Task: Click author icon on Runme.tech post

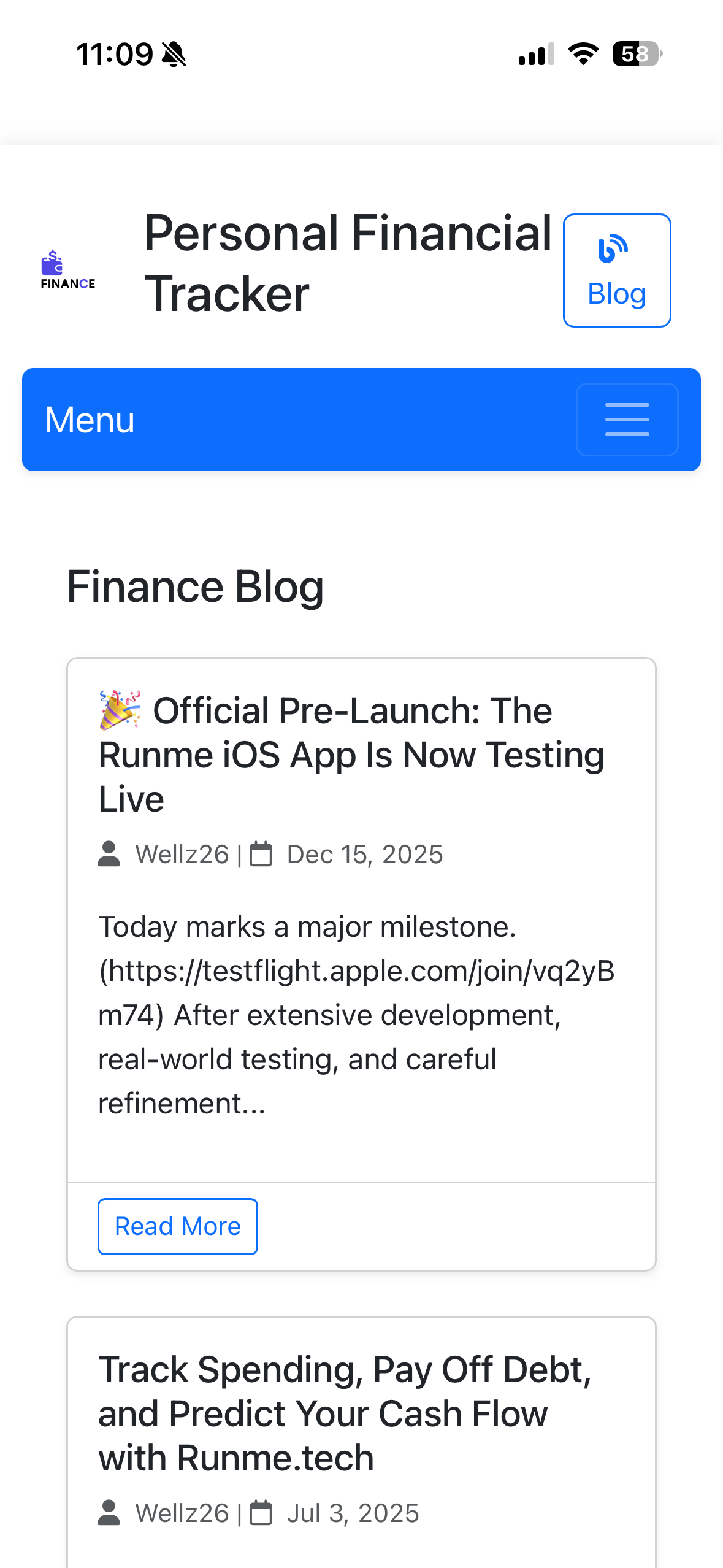Action: pos(109,1513)
